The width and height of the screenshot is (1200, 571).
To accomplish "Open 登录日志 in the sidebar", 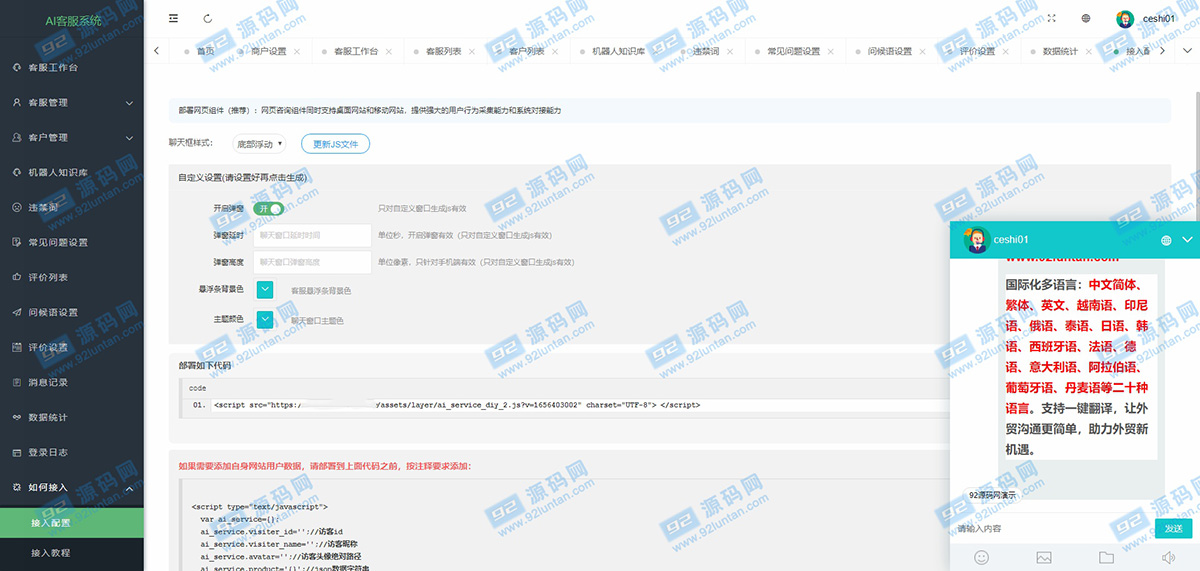I will [72, 452].
